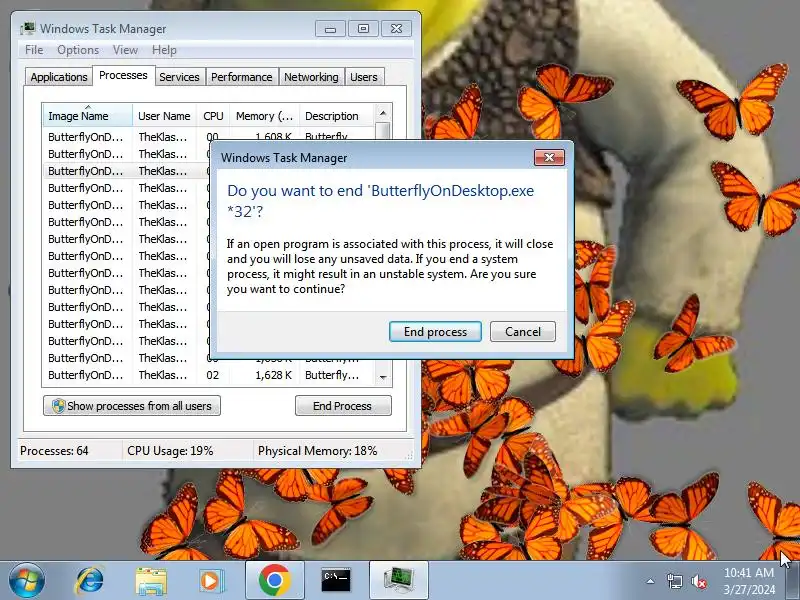Screen dimensions: 800x600
Task: Click the muted volume tray icon
Action: click(x=698, y=581)
